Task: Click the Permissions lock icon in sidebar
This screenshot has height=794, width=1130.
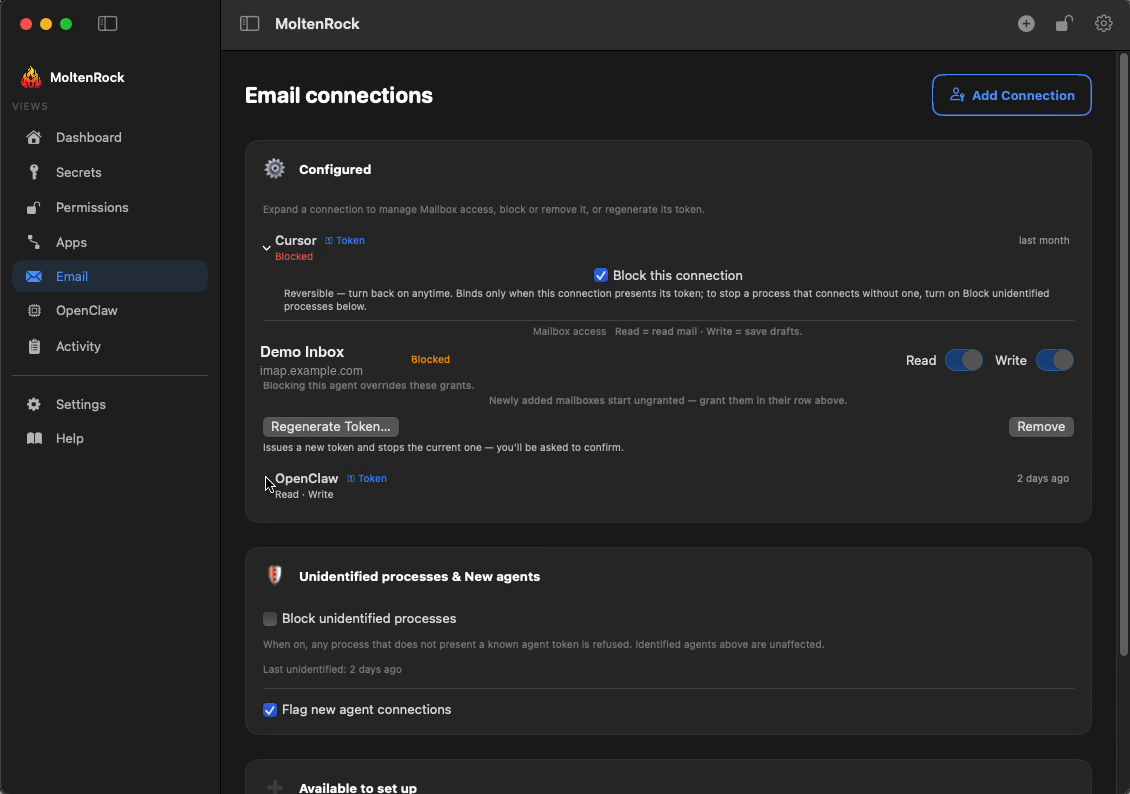Action: coord(33,208)
